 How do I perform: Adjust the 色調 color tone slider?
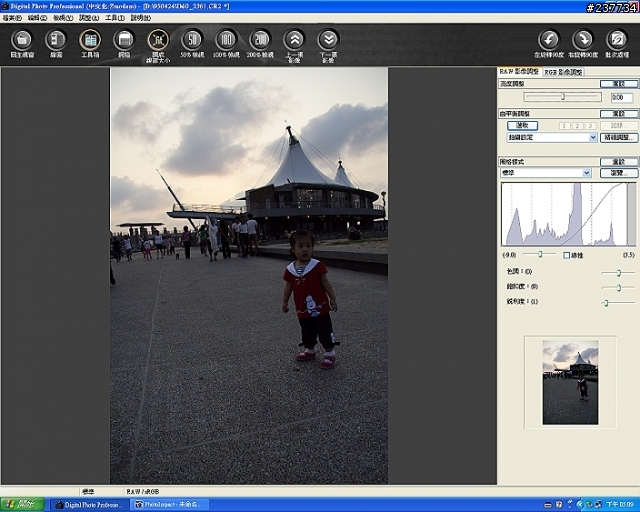click(619, 273)
